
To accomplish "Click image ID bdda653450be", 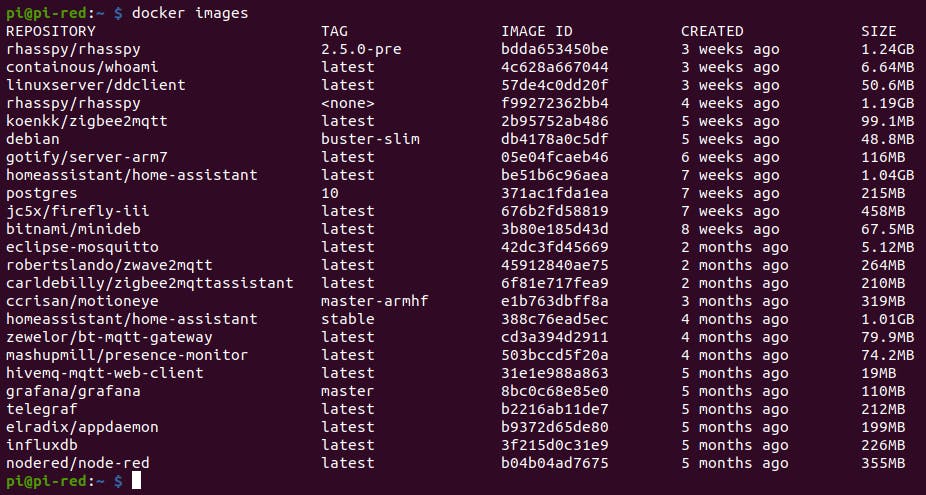I will 555,49.
